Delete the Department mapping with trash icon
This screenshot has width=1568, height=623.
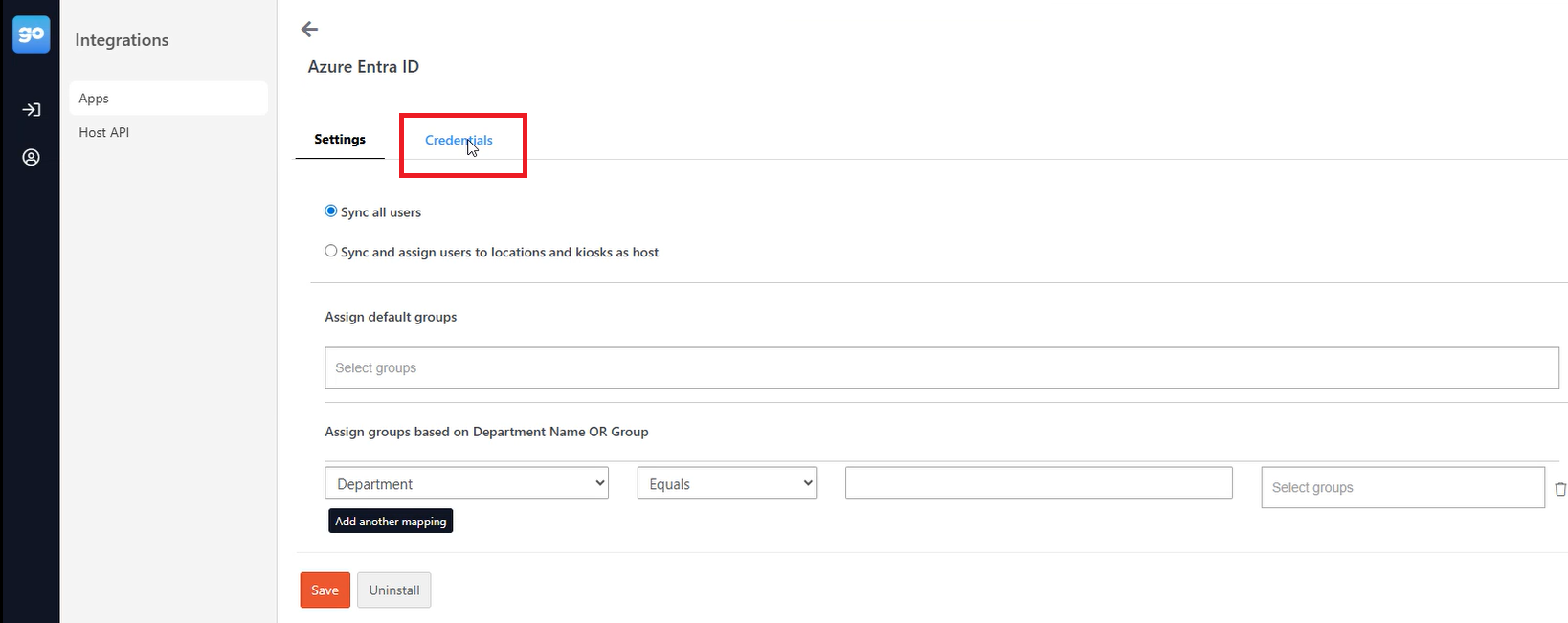click(1560, 489)
